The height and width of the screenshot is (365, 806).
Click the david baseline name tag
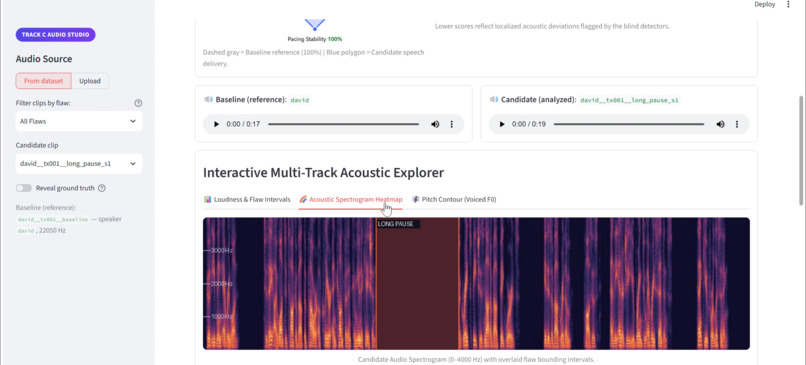[x=300, y=100]
